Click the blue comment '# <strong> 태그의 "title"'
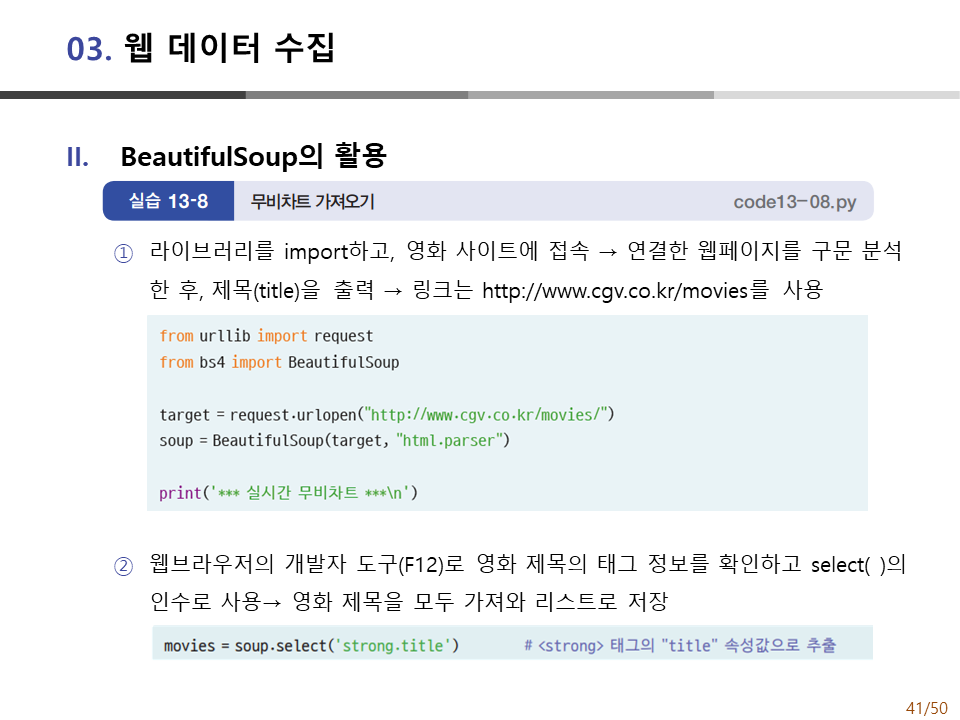Image resolution: width=960 pixels, height=720 pixels. 680,645
